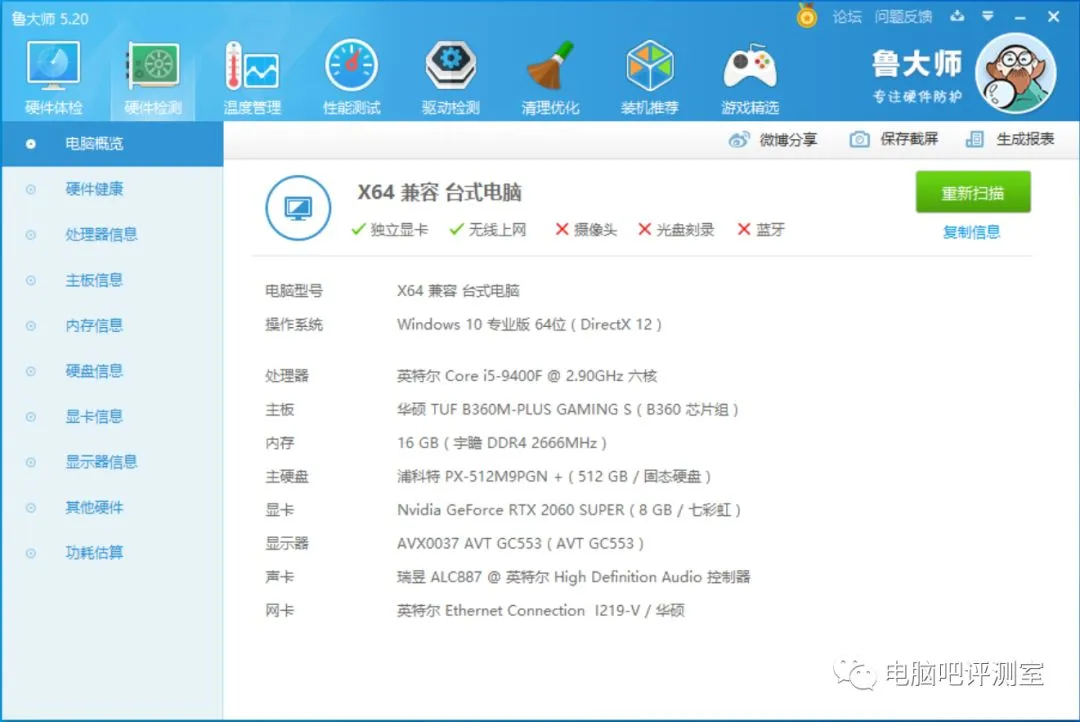This screenshot has width=1080, height=722.
Task: Click 保存截屏 save screenshot text
Action: point(909,139)
